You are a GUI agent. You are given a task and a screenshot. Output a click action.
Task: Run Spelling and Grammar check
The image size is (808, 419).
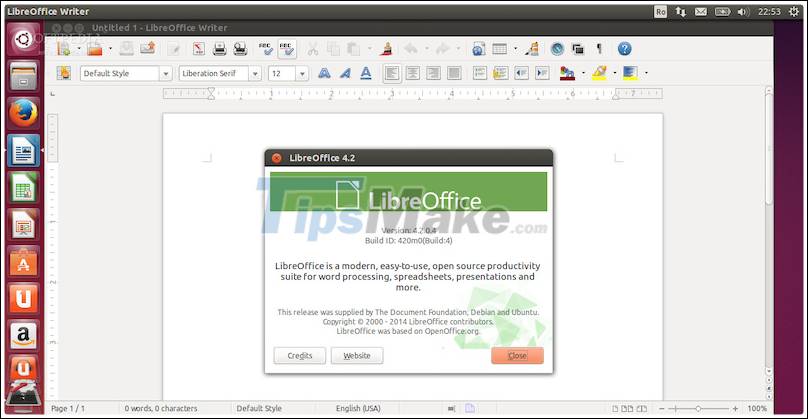266,48
